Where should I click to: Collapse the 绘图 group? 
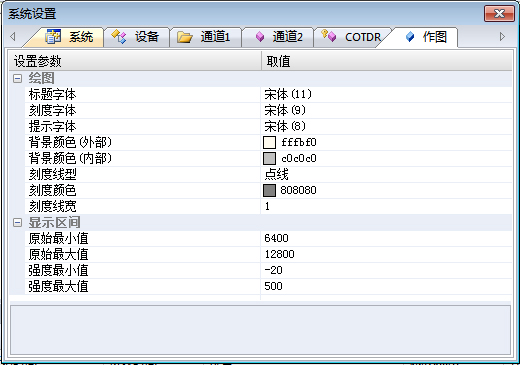tap(17, 79)
